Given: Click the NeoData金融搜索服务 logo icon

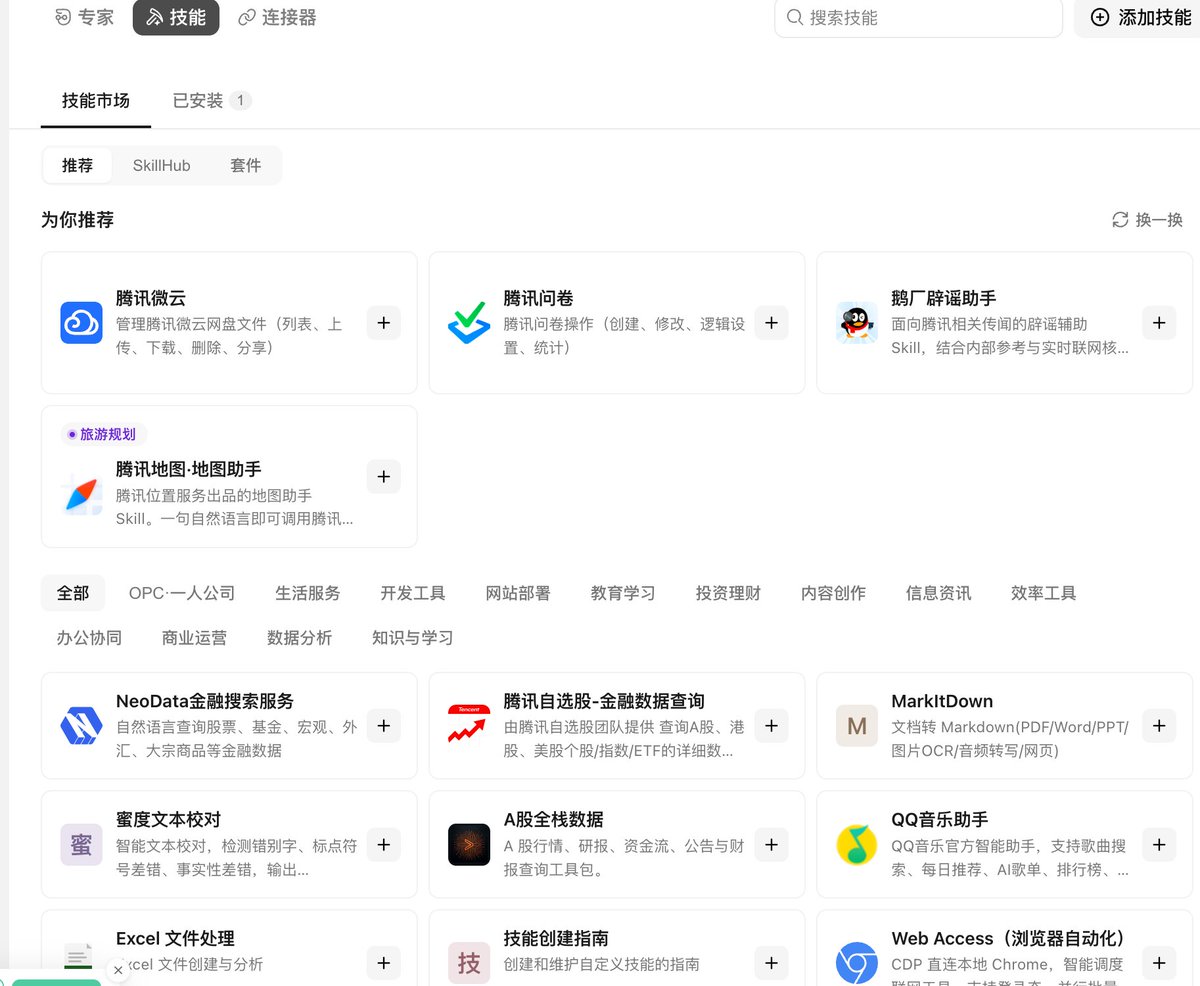Looking at the screenshot, I should click(x=81, y=725).
